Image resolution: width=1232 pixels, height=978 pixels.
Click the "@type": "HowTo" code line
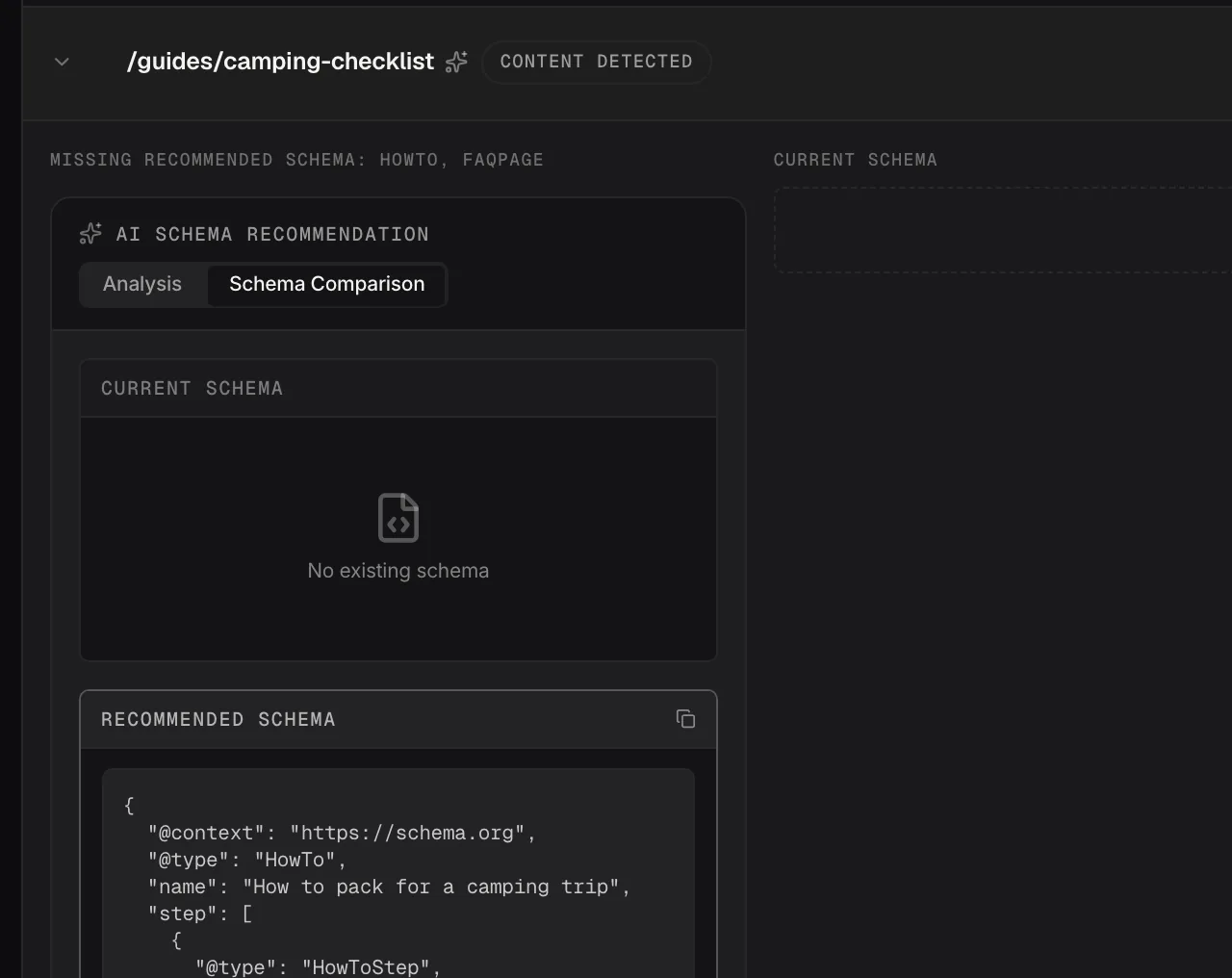coord(246,860)
